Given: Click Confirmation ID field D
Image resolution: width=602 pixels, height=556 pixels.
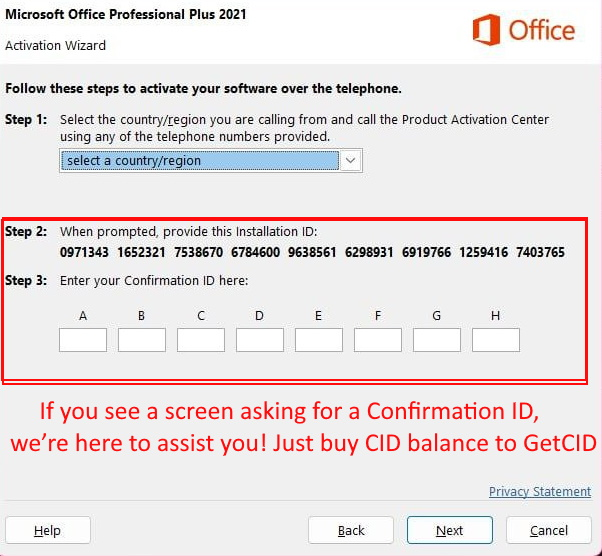Looking at the screenshot, I should (260, 340).
